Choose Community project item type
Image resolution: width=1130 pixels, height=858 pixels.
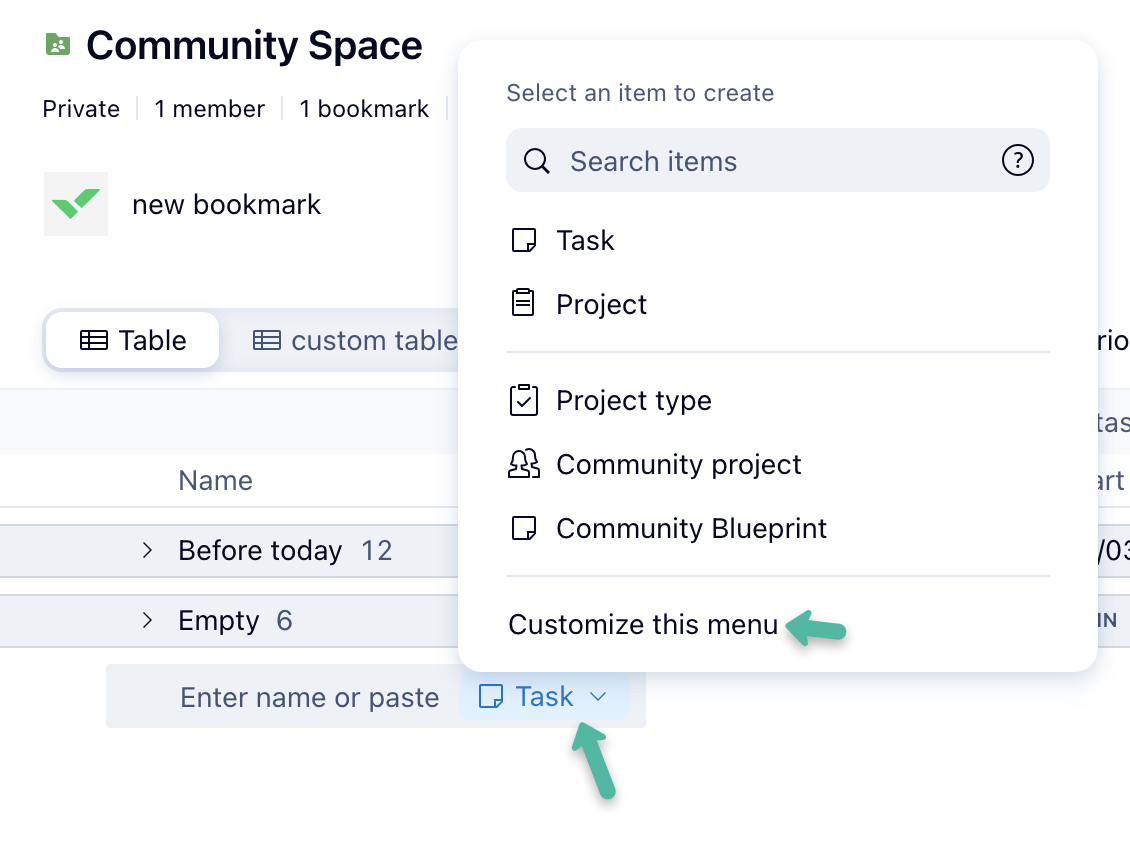[678, 464]
